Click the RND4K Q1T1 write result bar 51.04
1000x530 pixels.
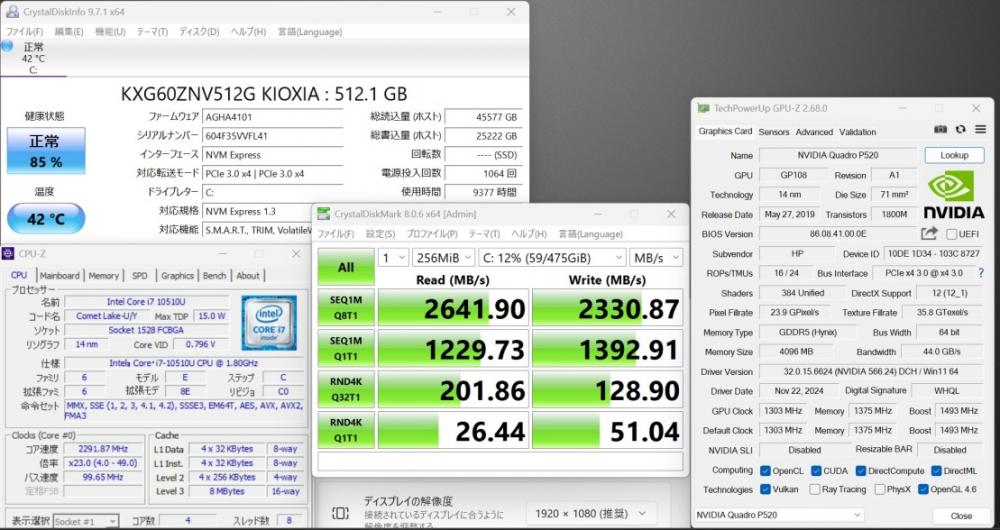[x=608, y=430]
